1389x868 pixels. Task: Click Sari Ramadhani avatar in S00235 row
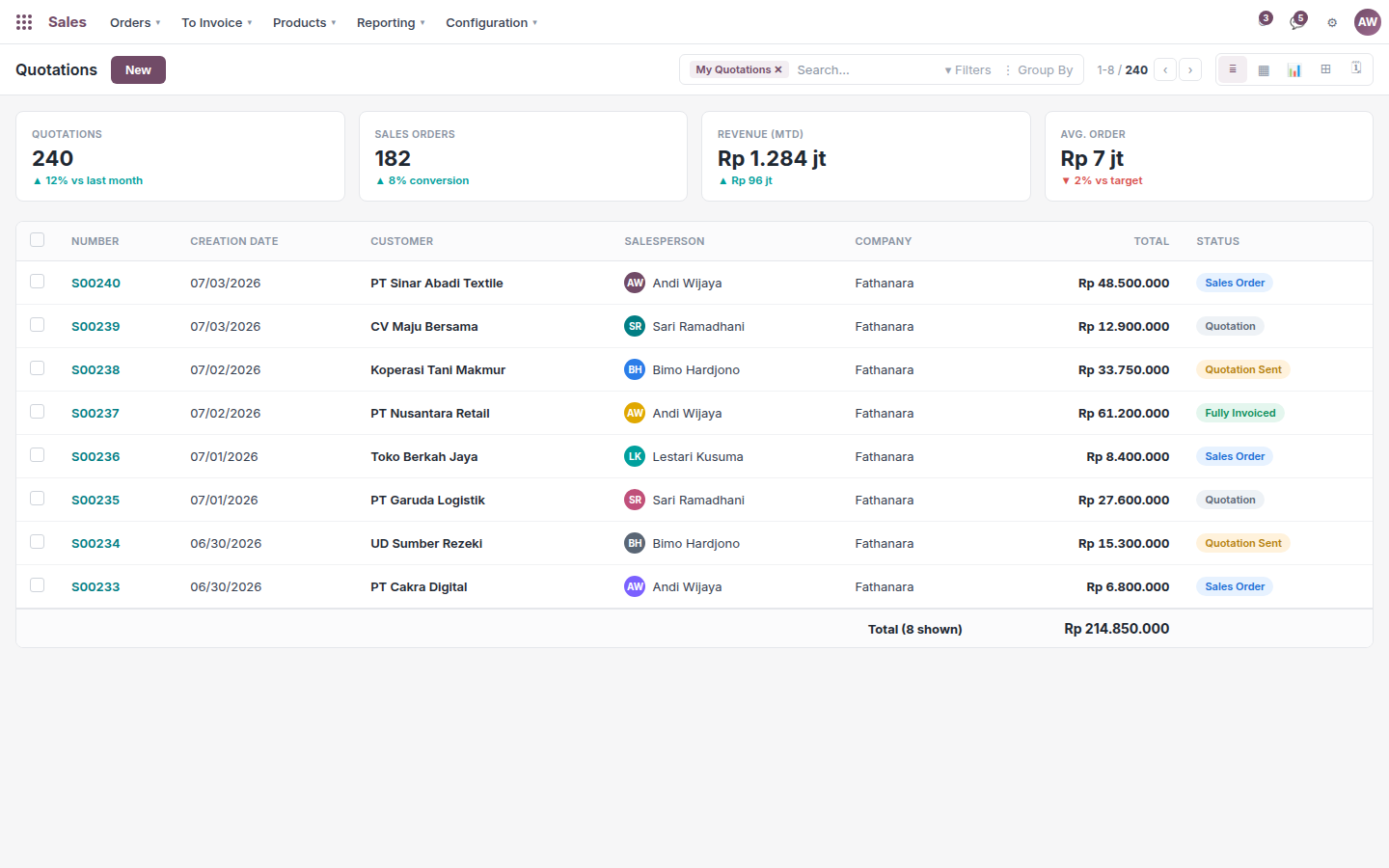(x=635, y=500)
